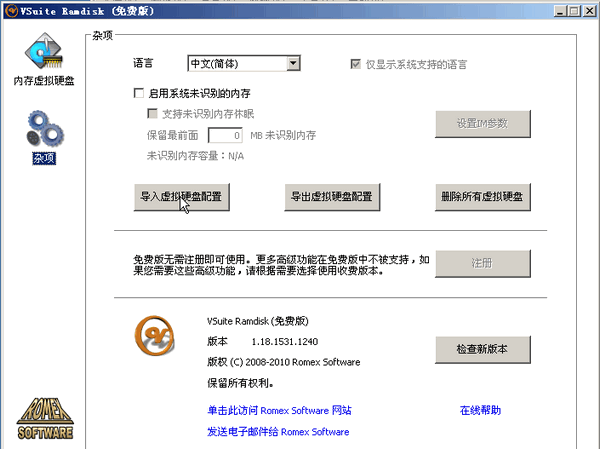Click the Romex Software logo
This screenshot has height=449, width=600.
(x=45, y=418)
